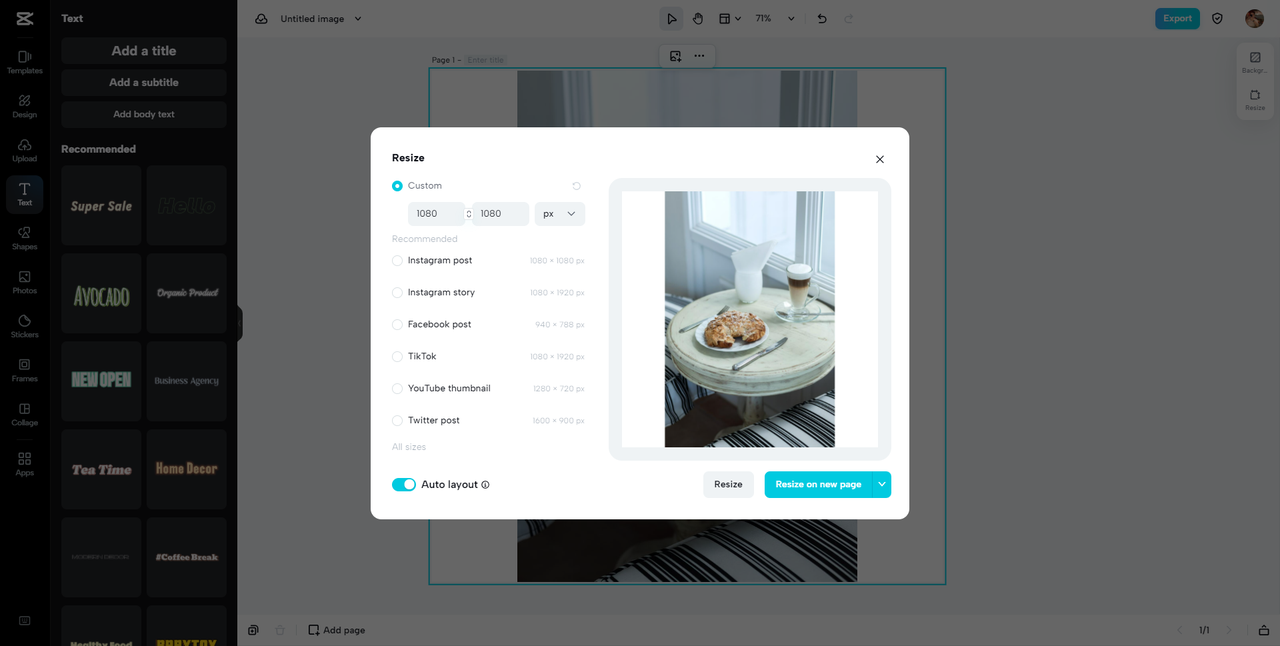The image size is (1280, 646).
Task: Click the Auto layout info icon
Action: [x=485, y=485]
